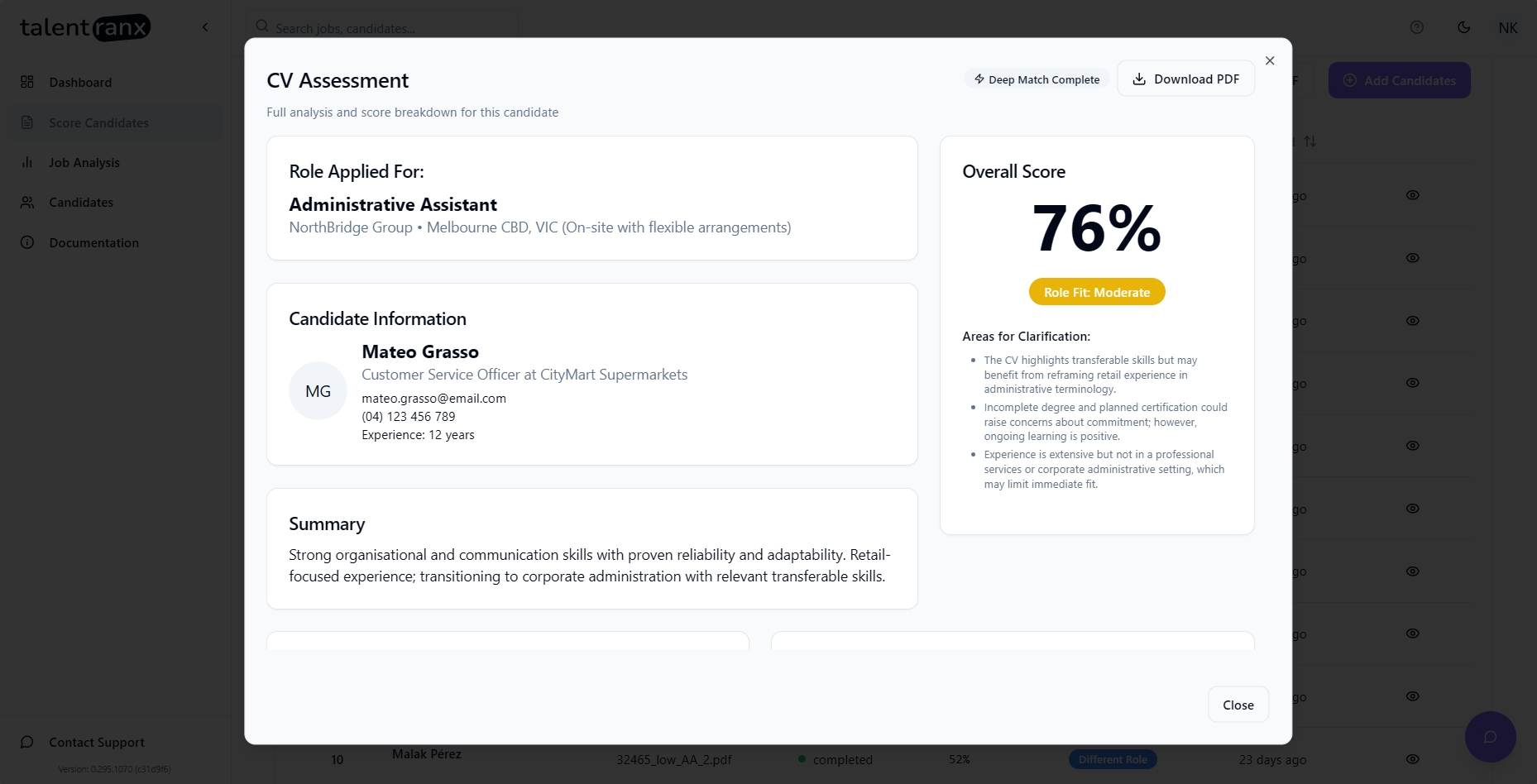Click the Documentation info icon
The width and height of the screenshot is (1537, 784).
click(27, 243)
